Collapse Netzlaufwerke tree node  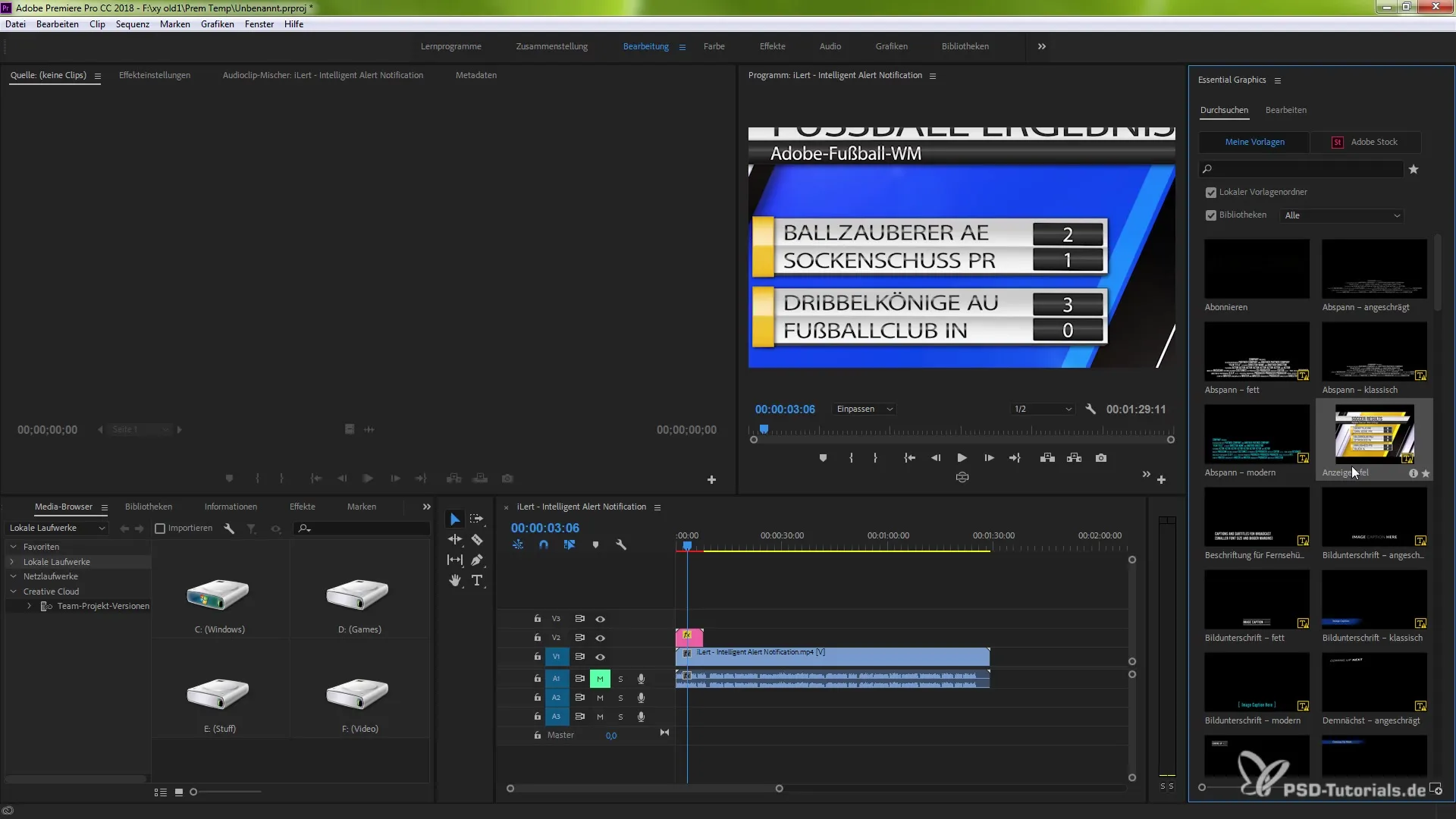pos(13,576)
